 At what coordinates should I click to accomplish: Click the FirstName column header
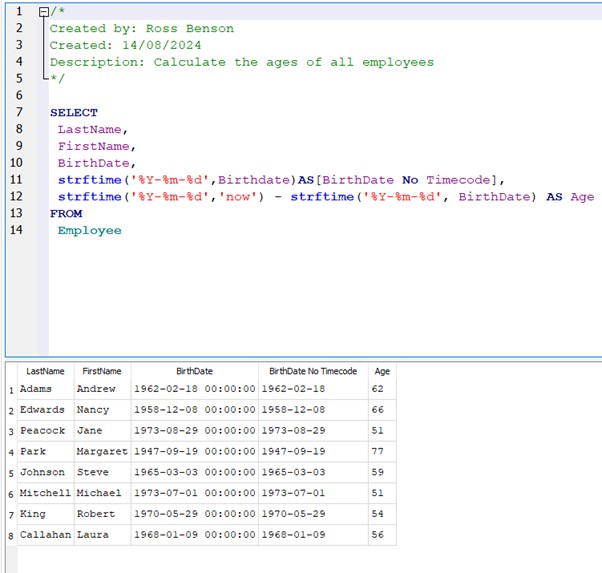coord(101,371)
